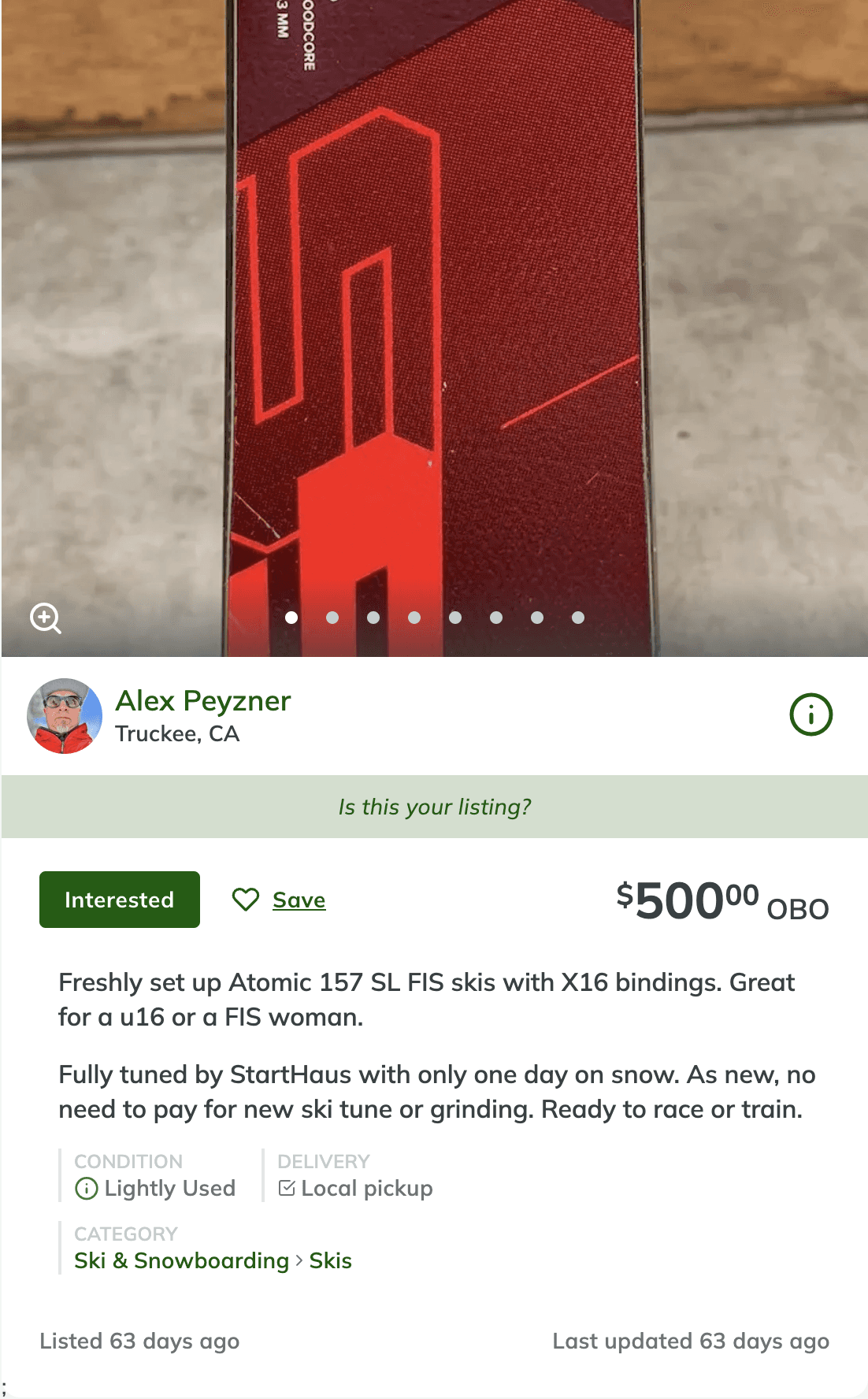868x1399 pixels.
Task: Click the 'Is this your listing?' banner
Action: [435, 807]
